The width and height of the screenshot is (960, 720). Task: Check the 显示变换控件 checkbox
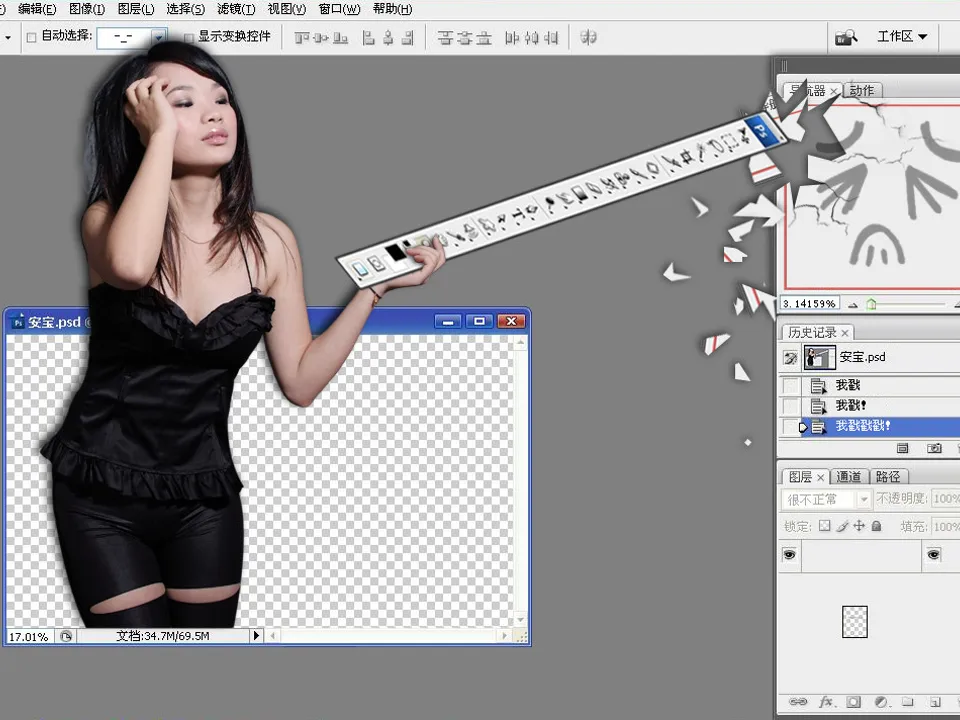coord(187,37)
